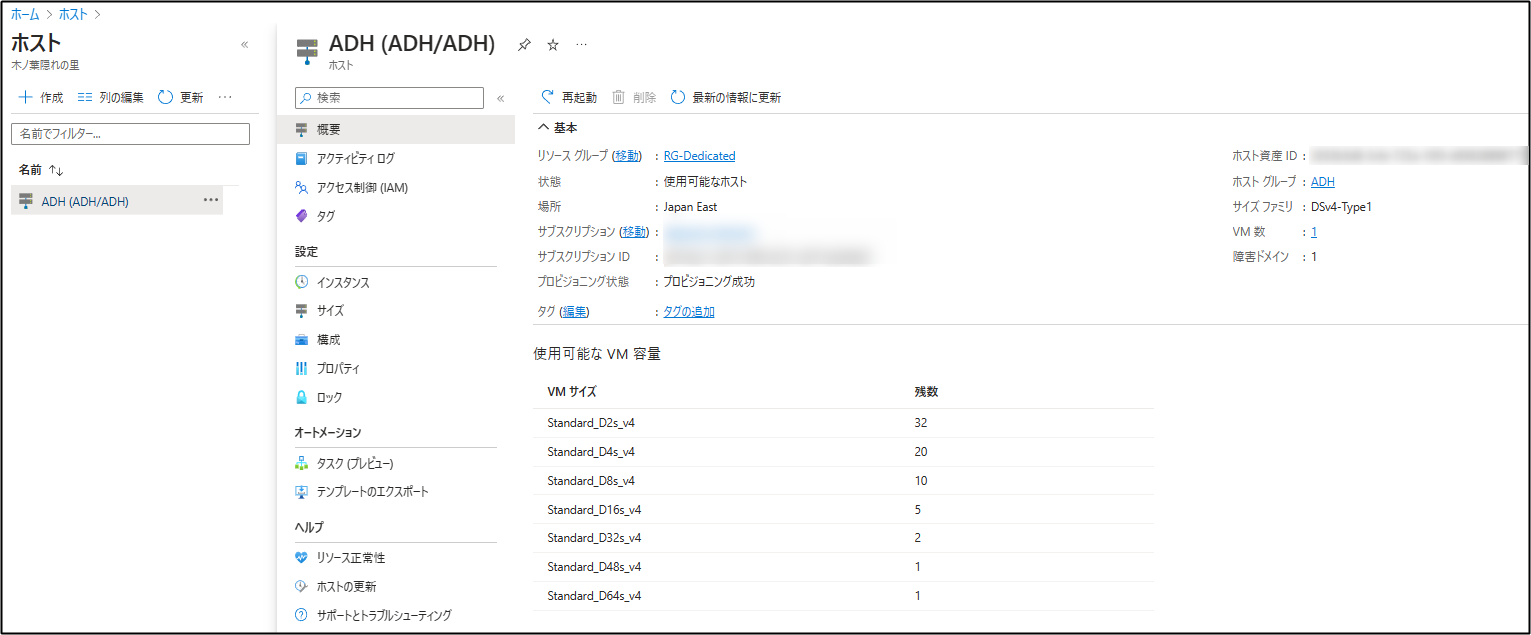Click 移動 link beside サブスクリプション
The image size is (1531, 635).
[634, 232]
